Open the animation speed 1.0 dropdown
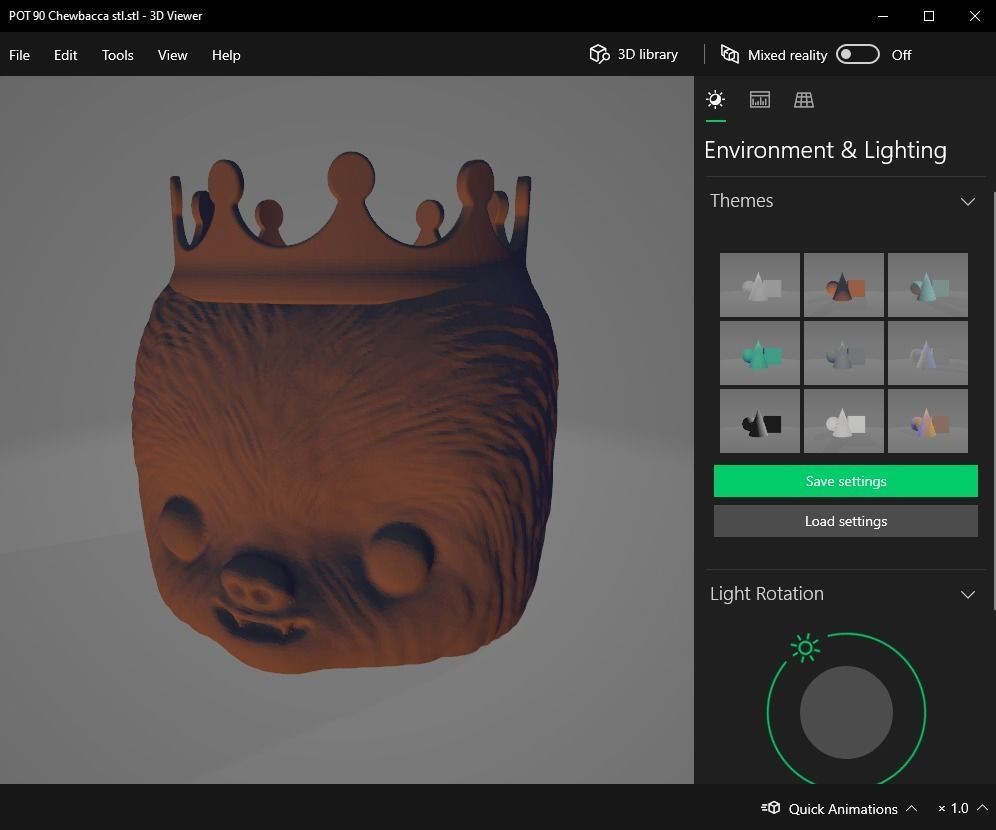Image resolution: width=996 pixels, height=830 pixels. coord(962,808)
